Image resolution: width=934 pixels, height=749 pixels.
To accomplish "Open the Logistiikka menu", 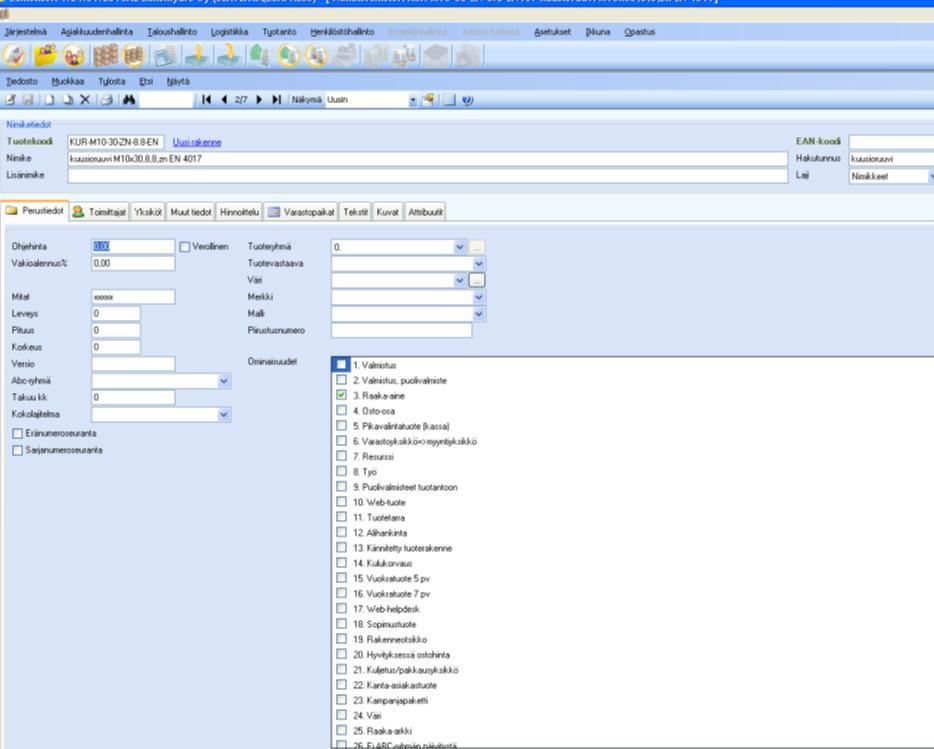I will [x=229, y=32].
